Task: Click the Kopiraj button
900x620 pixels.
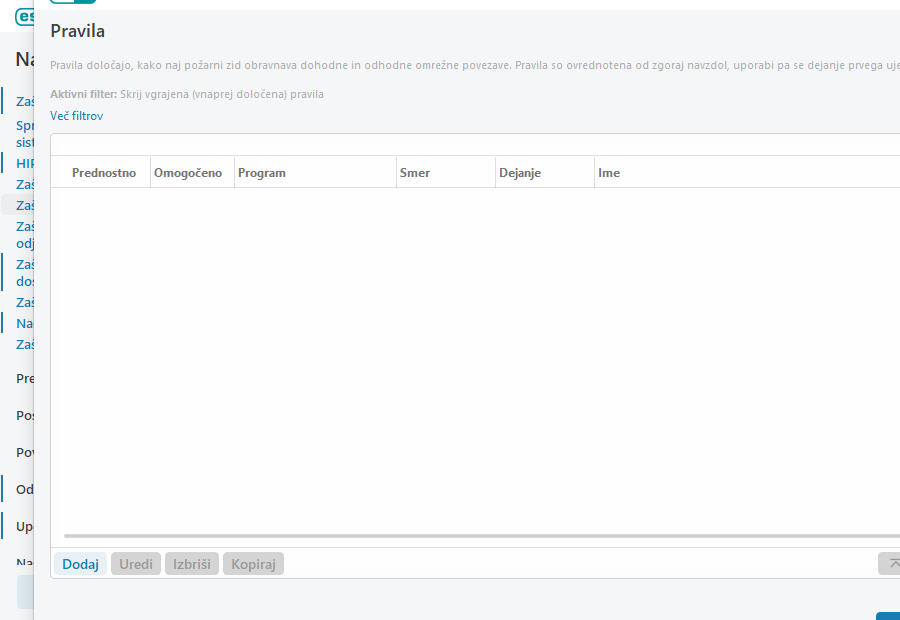Action: tap(253, 564)
